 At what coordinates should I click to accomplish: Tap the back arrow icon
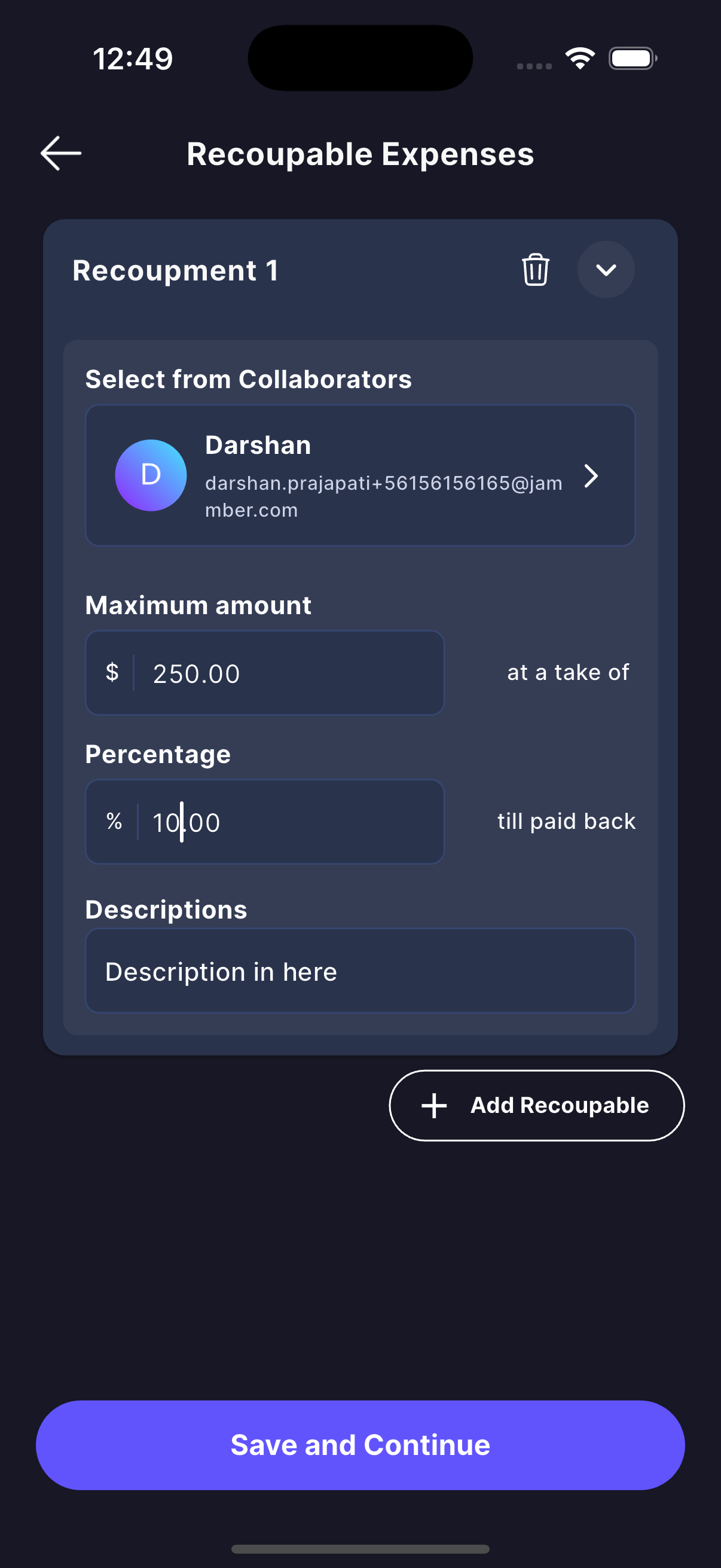pos(61,153)
